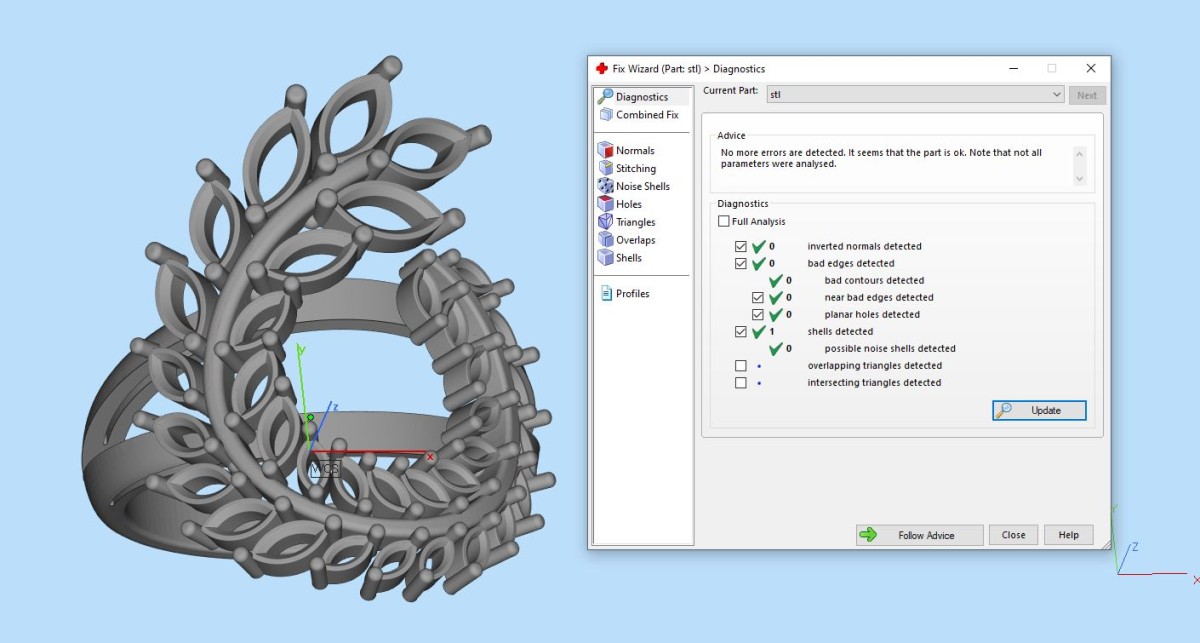Click the Update button
1200x643 pixels.
click(1039, 411)
